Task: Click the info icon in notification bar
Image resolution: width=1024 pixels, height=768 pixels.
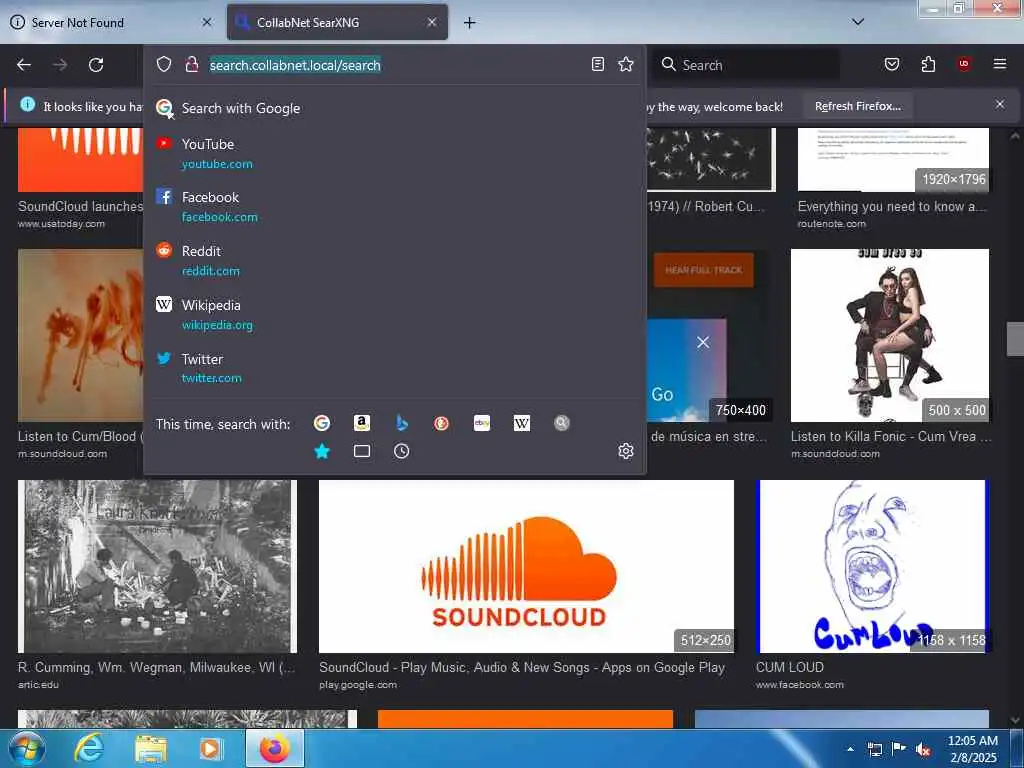Action: coord(27,104)
